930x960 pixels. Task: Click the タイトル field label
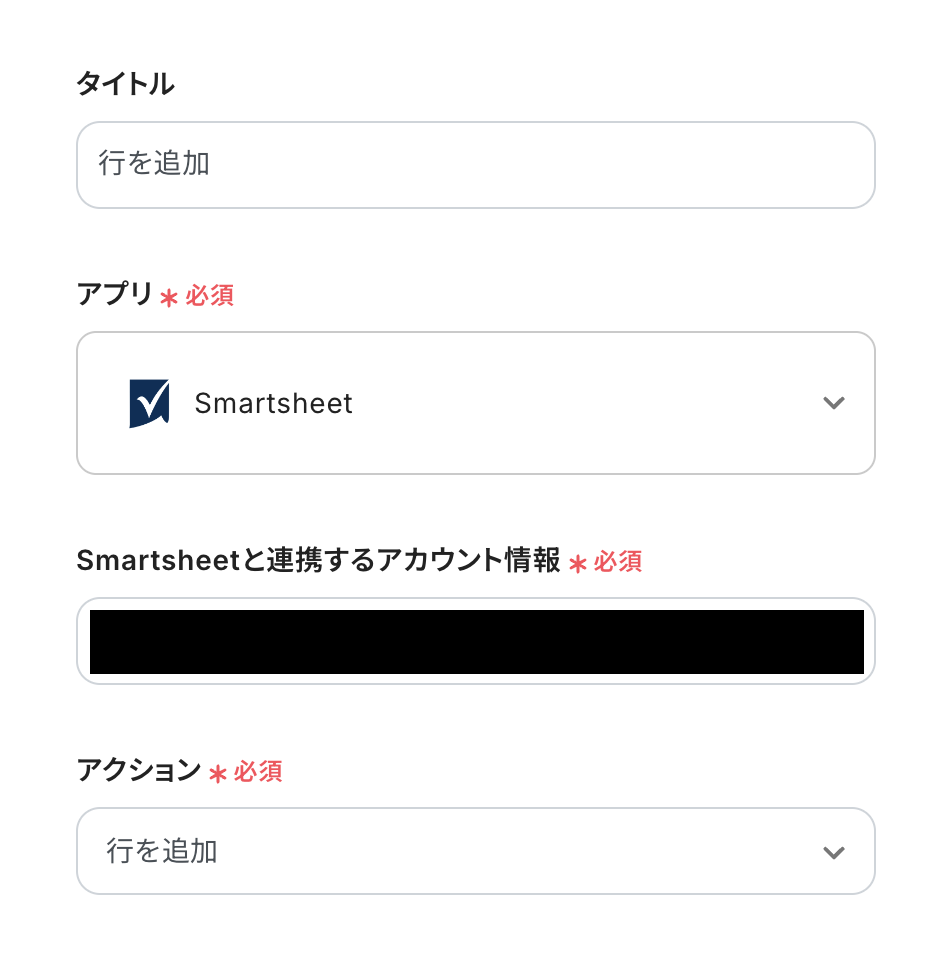[x=125, y=85]
